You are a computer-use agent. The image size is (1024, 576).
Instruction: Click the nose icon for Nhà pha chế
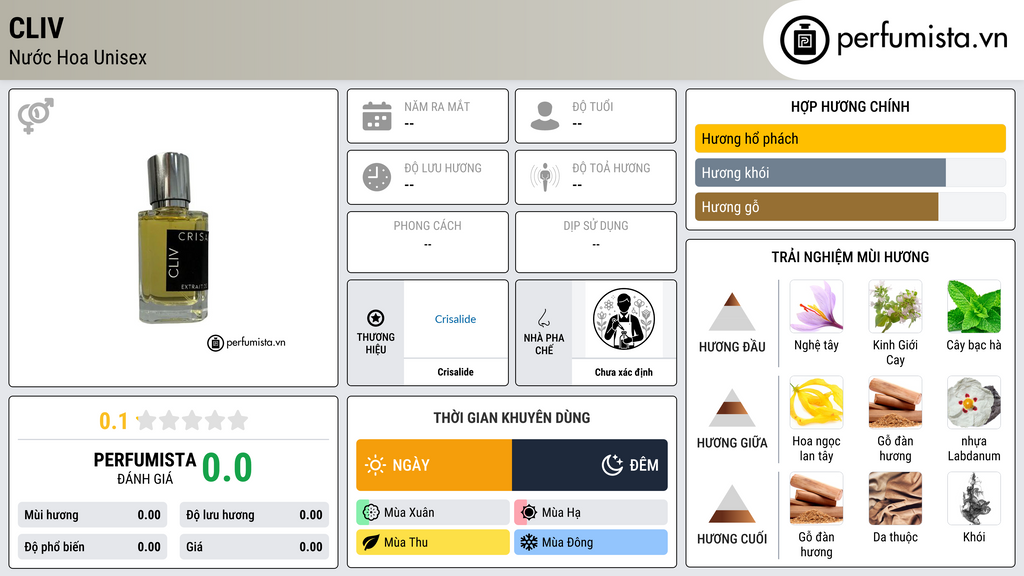click(x=543, y=318)
